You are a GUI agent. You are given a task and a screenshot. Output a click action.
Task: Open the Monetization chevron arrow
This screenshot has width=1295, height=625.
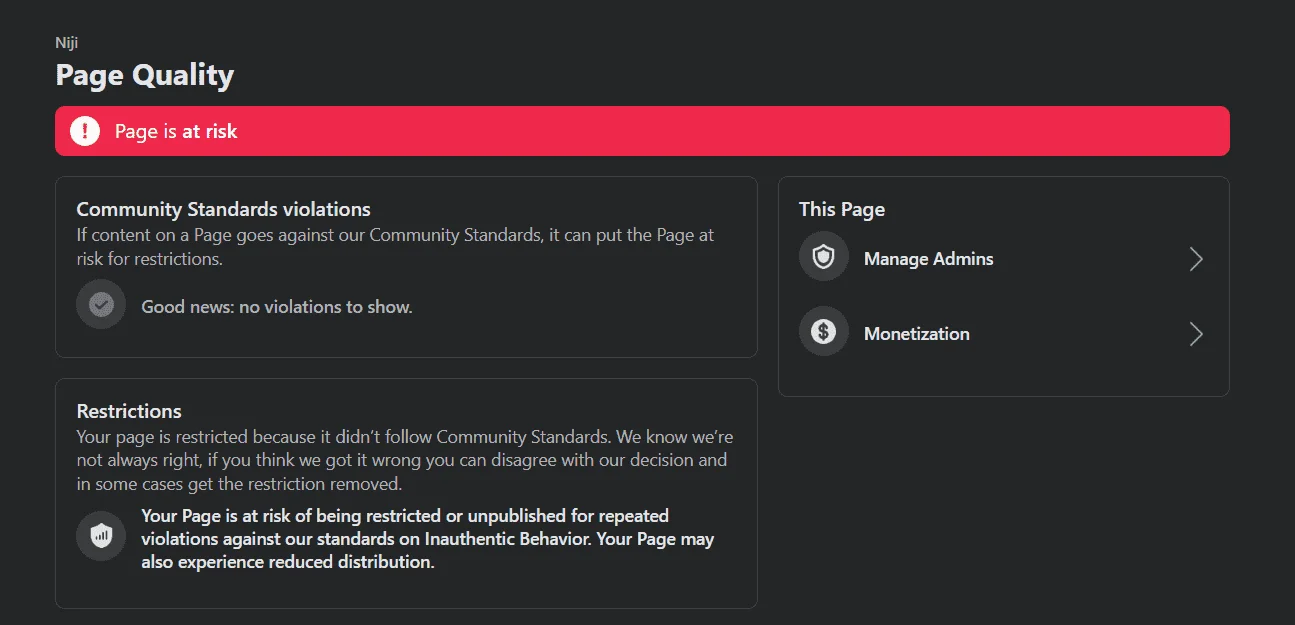(x=1196, y=334)
